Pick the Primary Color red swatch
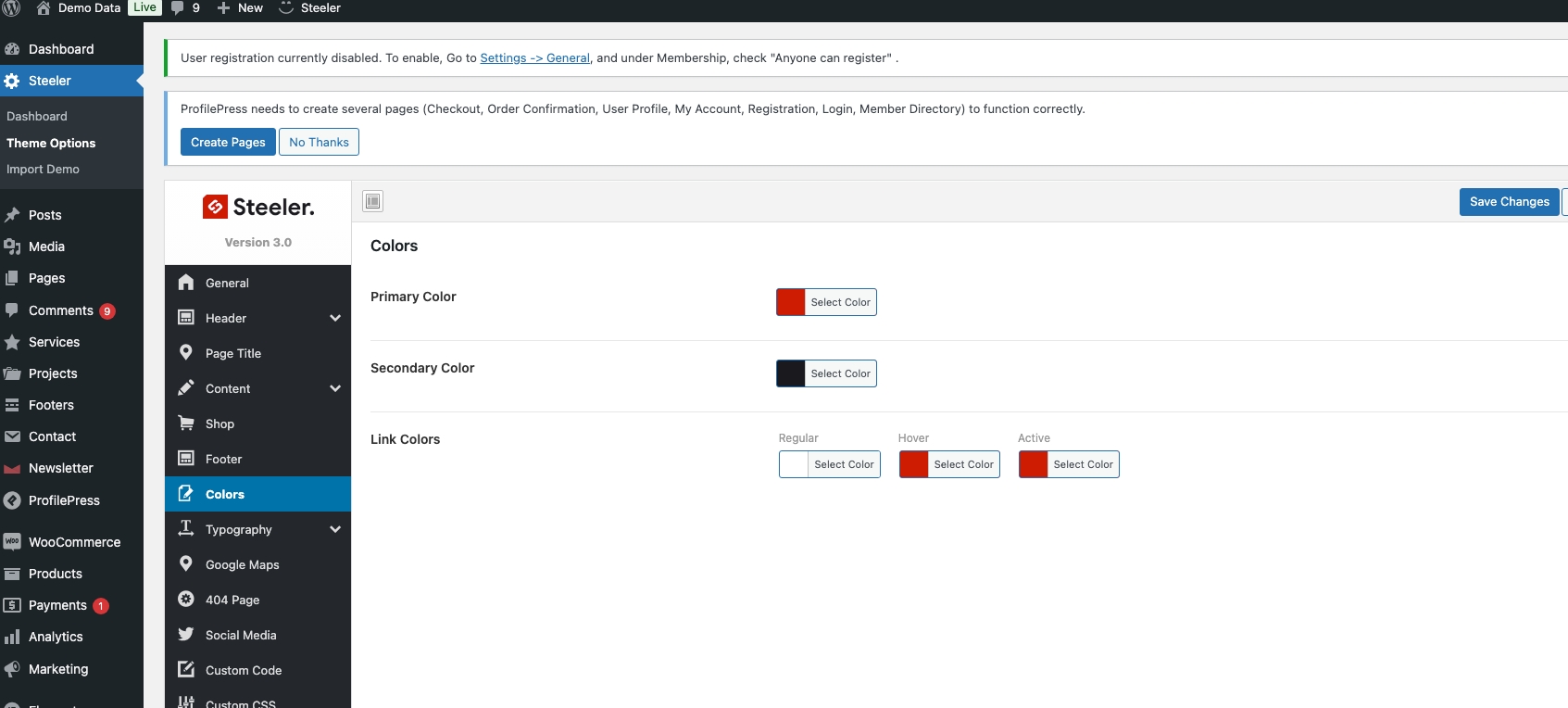Screen dimensions: 1568x708 pos(791,302)
